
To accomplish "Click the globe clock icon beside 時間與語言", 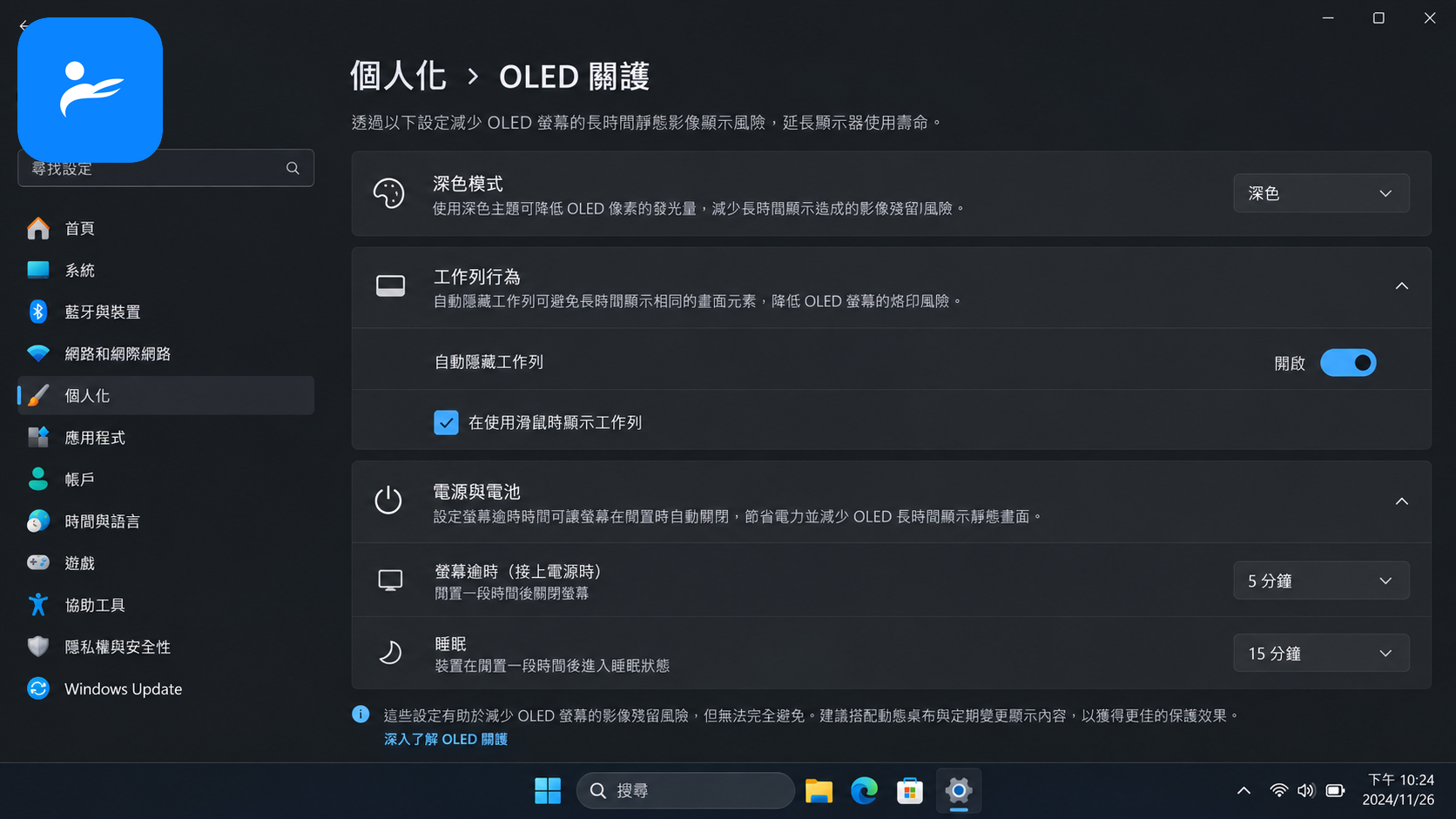I will coord(38,520).
